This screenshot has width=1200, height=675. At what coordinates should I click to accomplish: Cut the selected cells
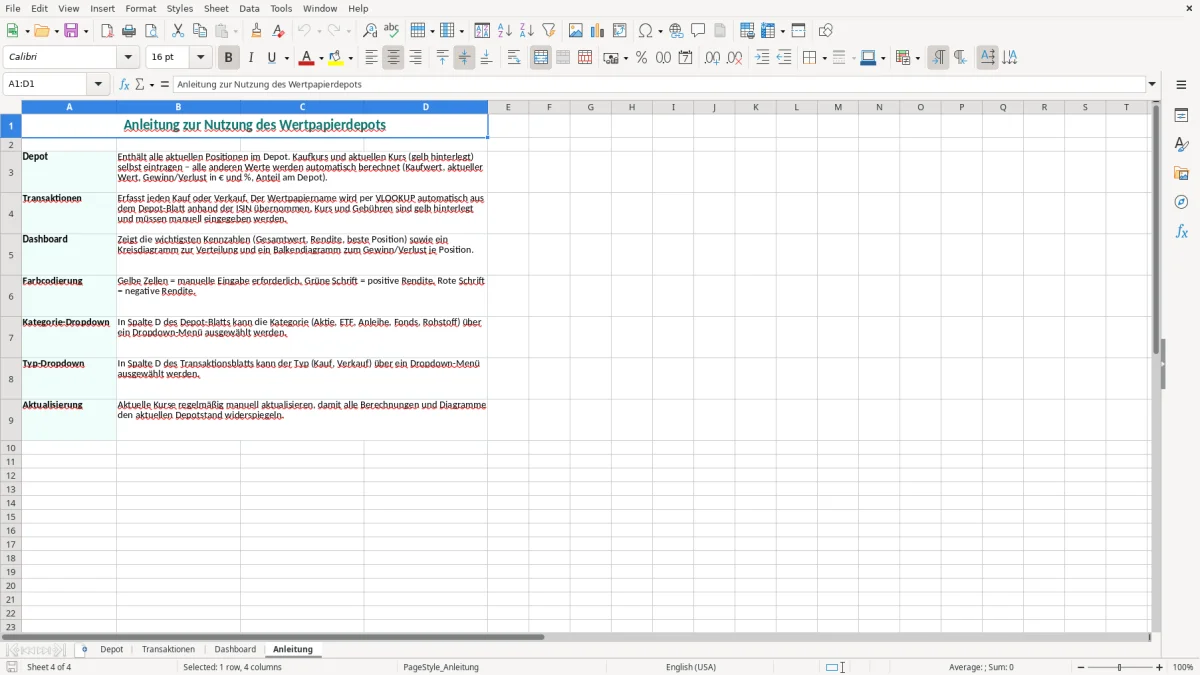point(178,31)
